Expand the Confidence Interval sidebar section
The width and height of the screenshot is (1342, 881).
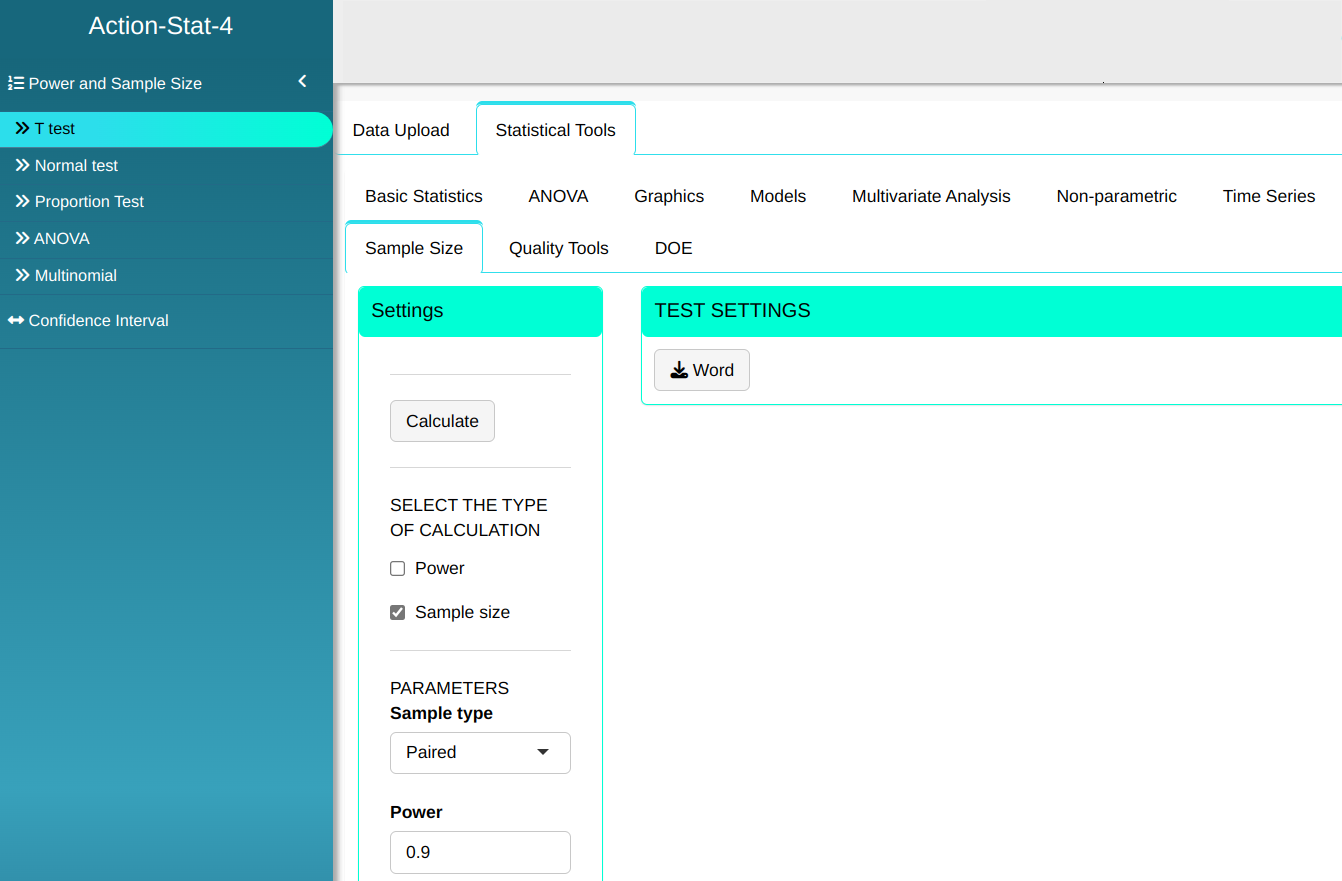(x=98, y=320)
